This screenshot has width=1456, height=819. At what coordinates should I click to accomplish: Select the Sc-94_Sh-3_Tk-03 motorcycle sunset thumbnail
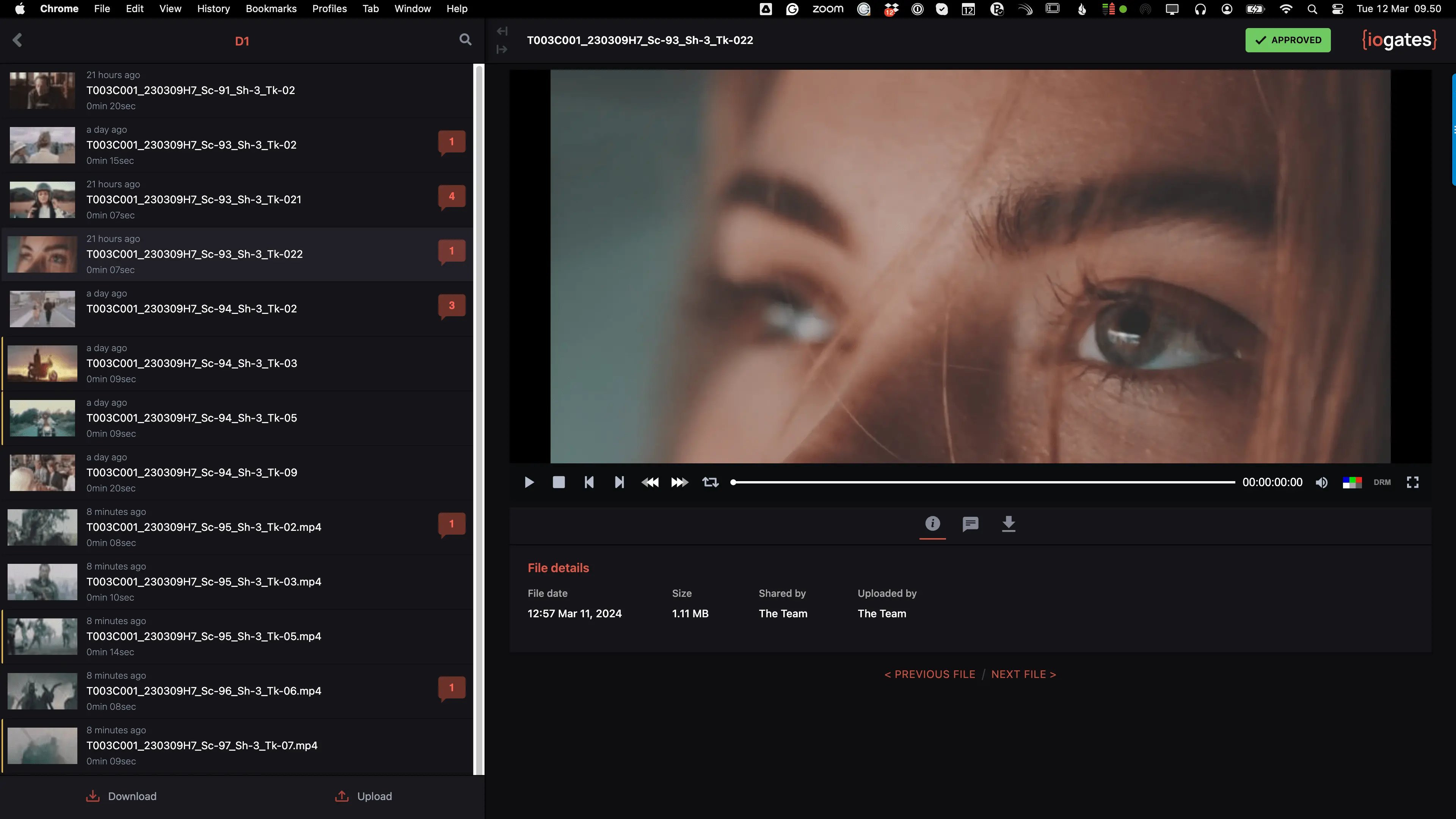tap(42, 364)
